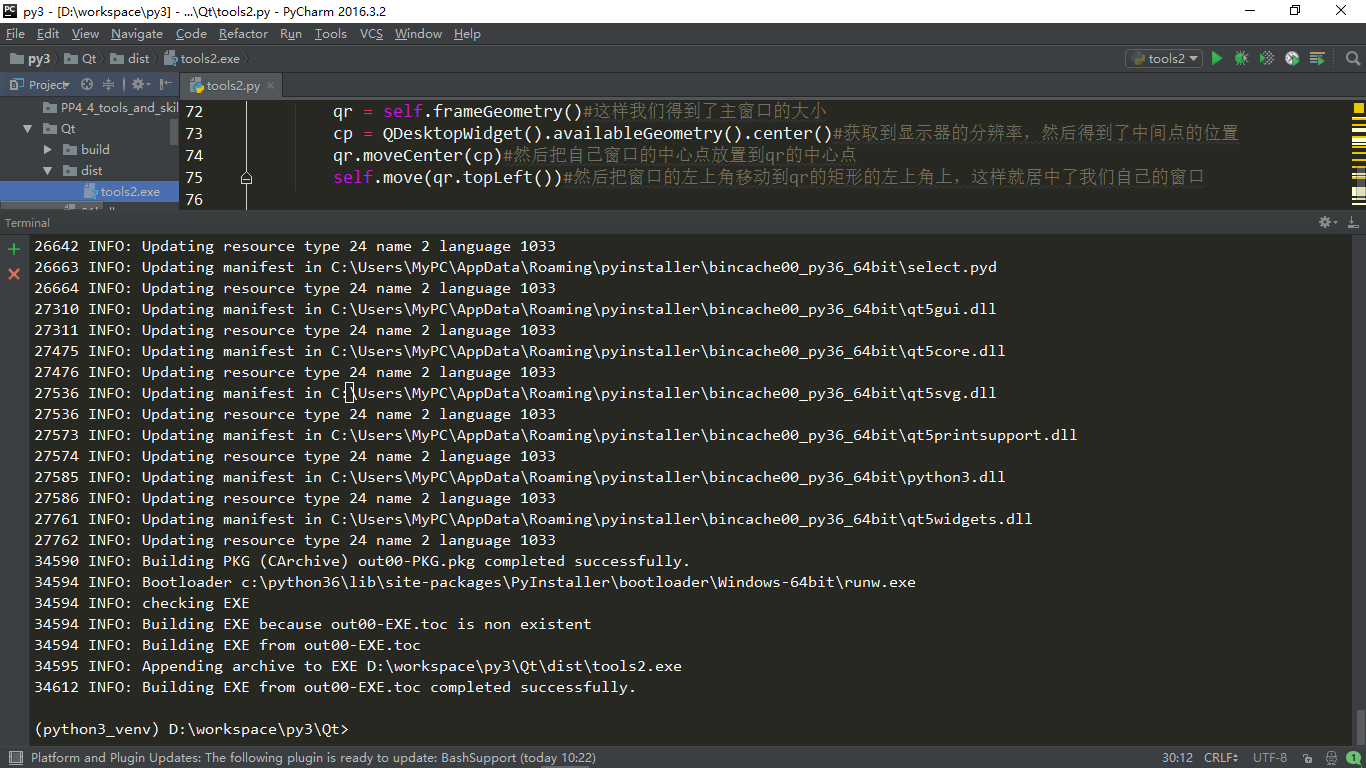This screenshot has height=768, width=1366.
Task: Open the Tools menu
Action: [x=331, y=34]
